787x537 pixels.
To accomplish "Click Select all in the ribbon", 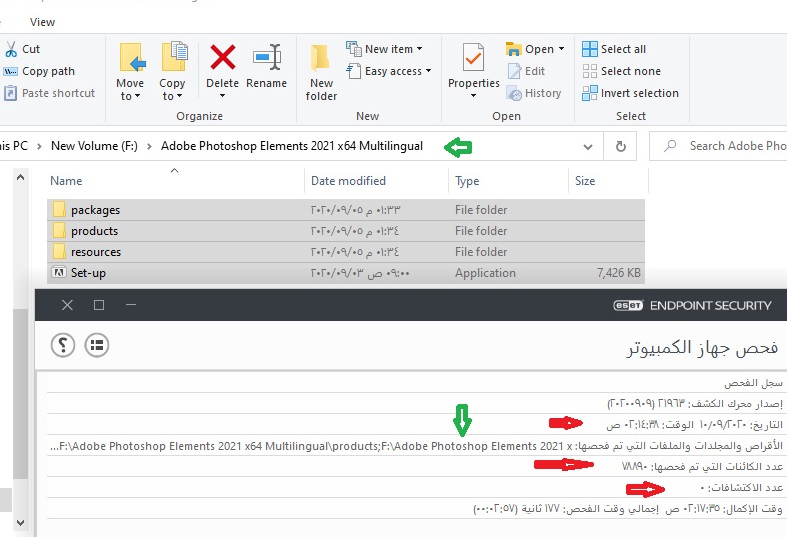I will pos(614,49).
